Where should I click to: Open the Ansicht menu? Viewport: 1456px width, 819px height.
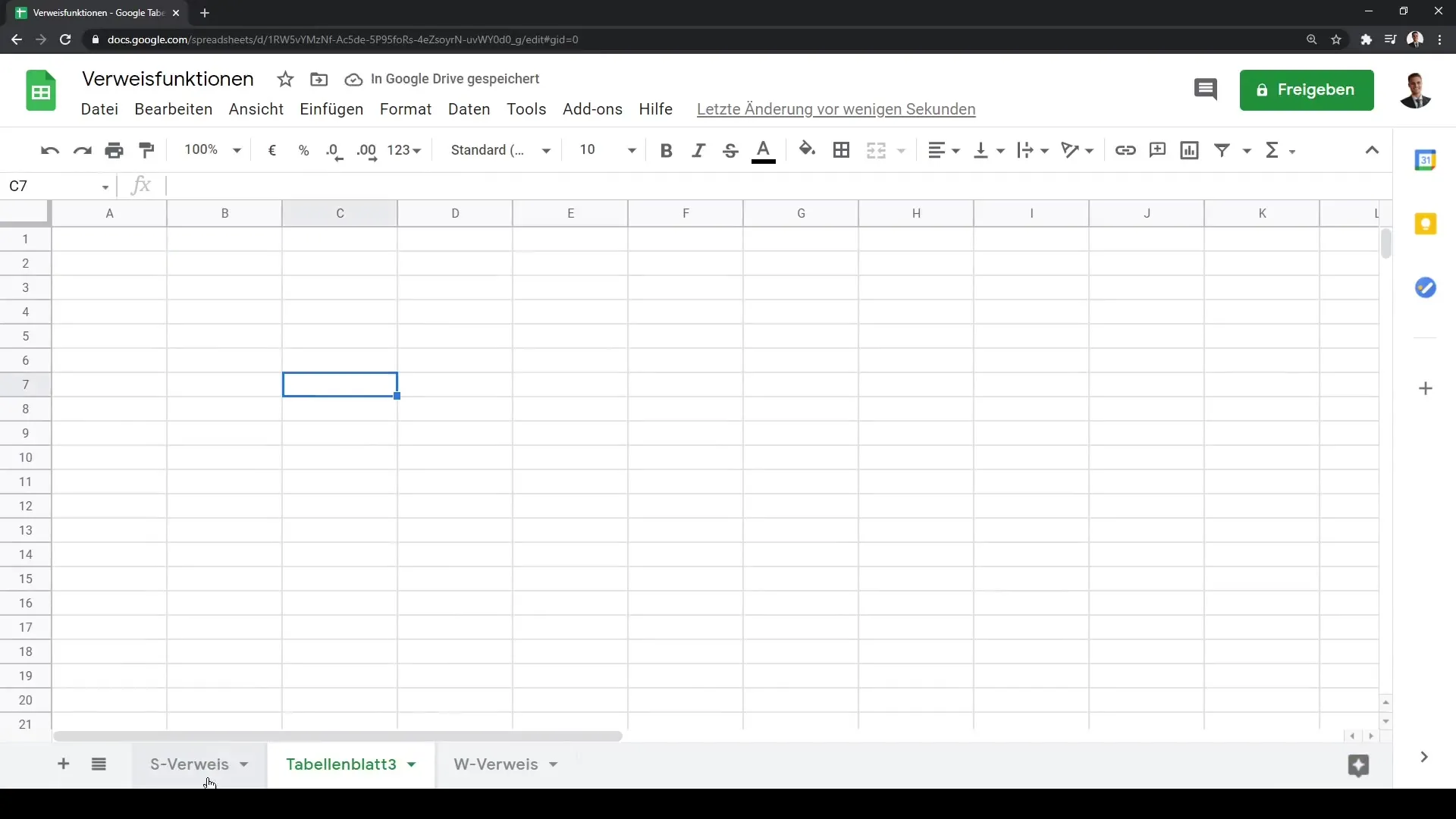click(256, 109)
